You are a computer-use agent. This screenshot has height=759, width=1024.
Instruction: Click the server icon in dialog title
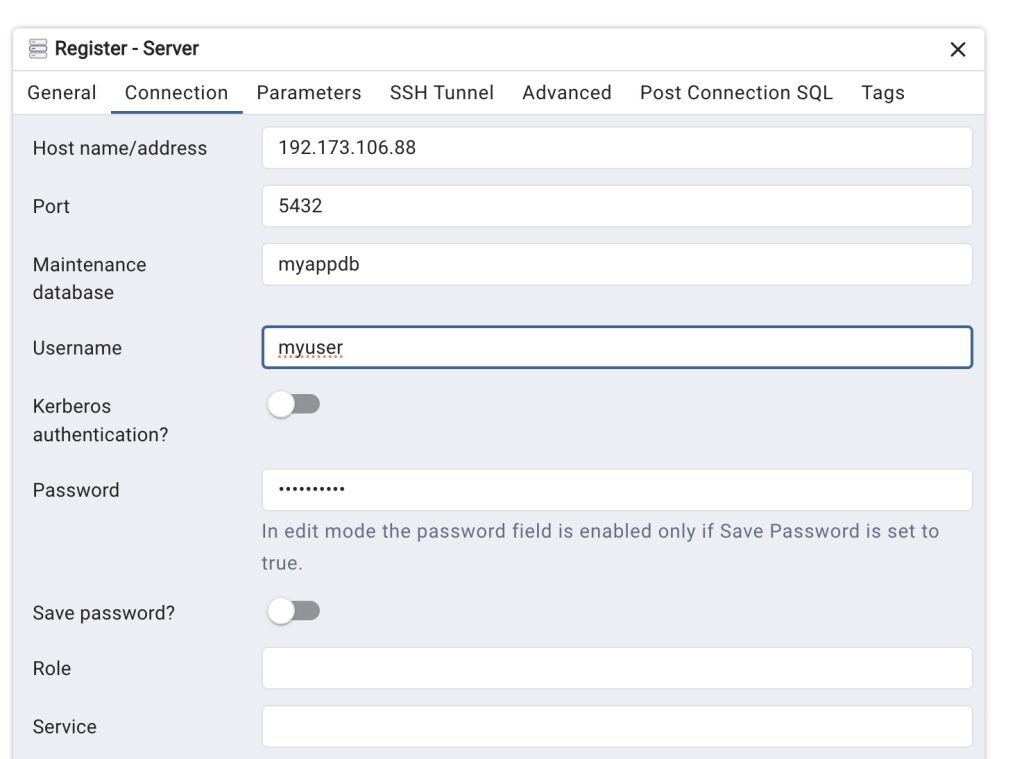coord(38,49)
